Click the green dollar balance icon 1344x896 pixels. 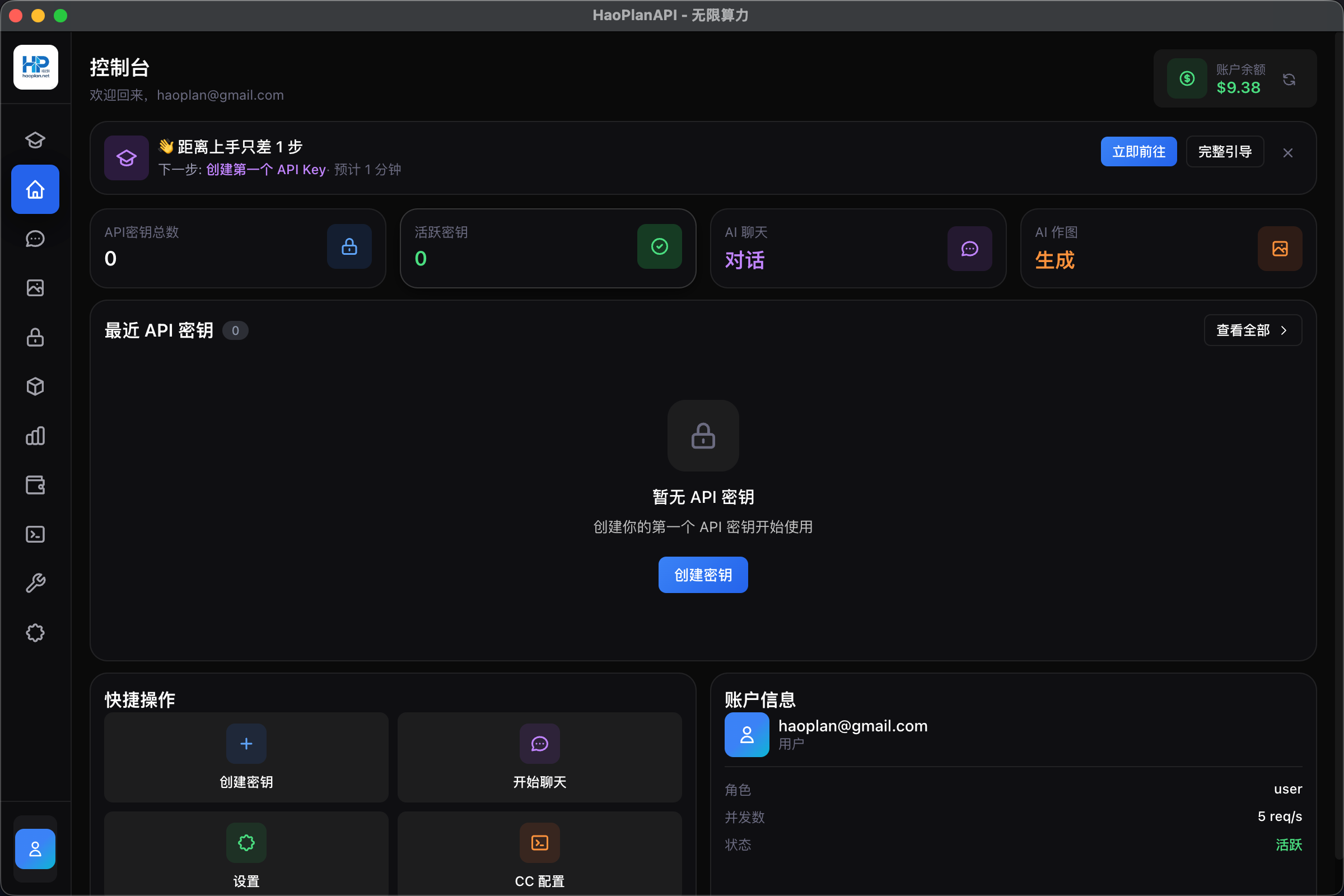(x=1187, y=78)
